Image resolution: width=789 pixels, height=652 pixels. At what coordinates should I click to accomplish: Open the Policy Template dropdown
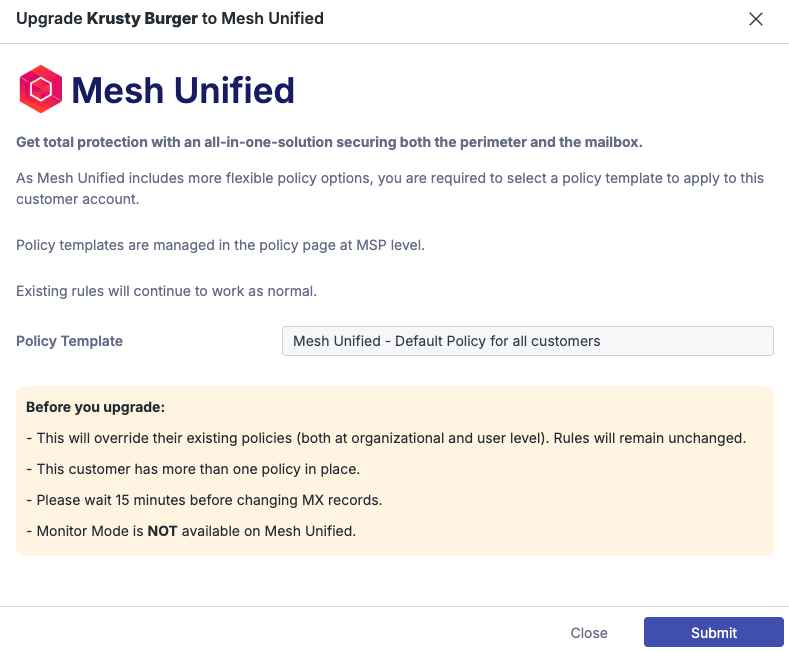pyautogui.click(x=527, y=341)
